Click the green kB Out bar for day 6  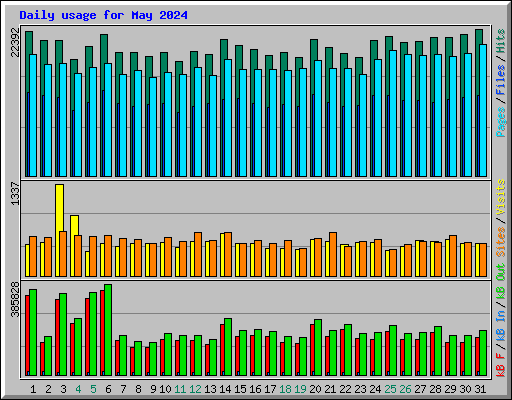point(108,330)
